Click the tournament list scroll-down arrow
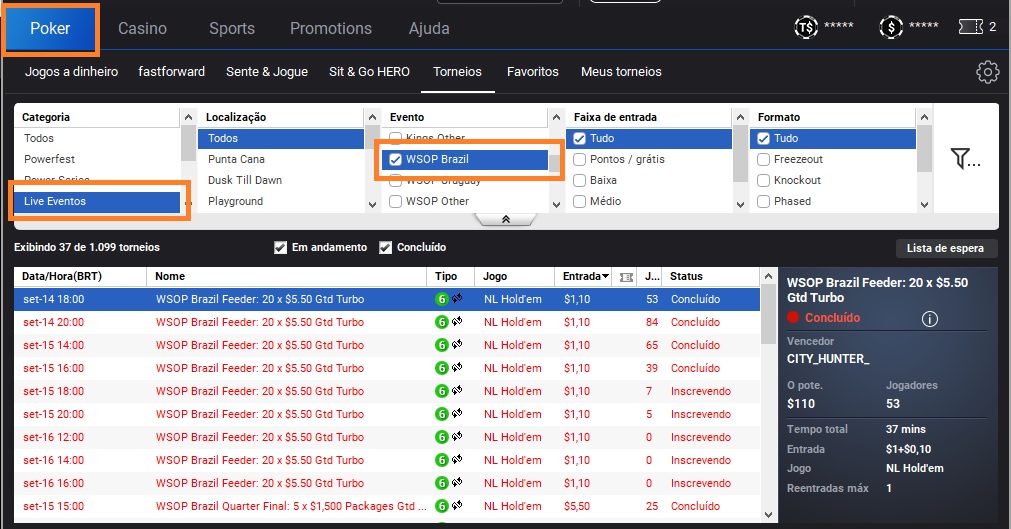Viewport: 1011px width, 529px height. tap(768, 515)
